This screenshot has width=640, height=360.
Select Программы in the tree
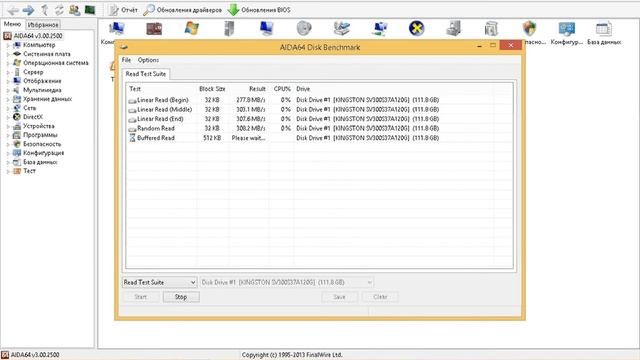click(40, 135)
